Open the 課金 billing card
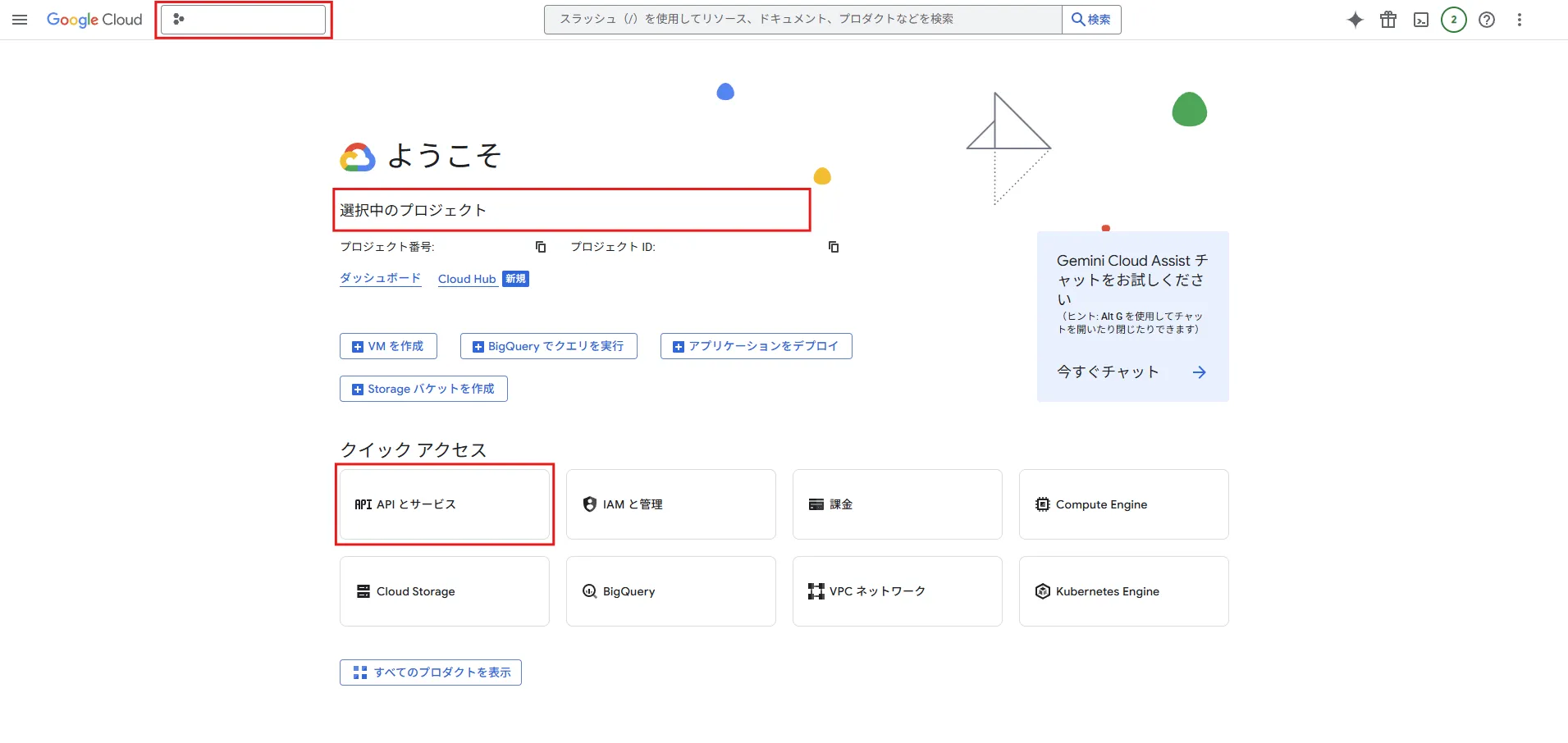Viewport: 1568px width, 743px height. pyautogui.click(x=898, y=504)
